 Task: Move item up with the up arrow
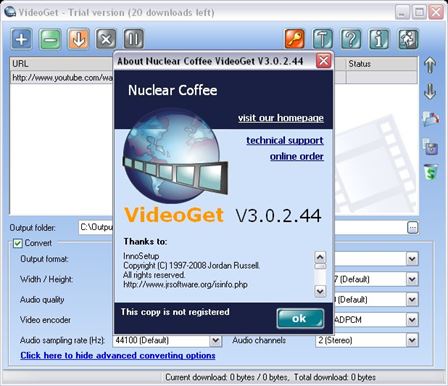coord(430,65)
